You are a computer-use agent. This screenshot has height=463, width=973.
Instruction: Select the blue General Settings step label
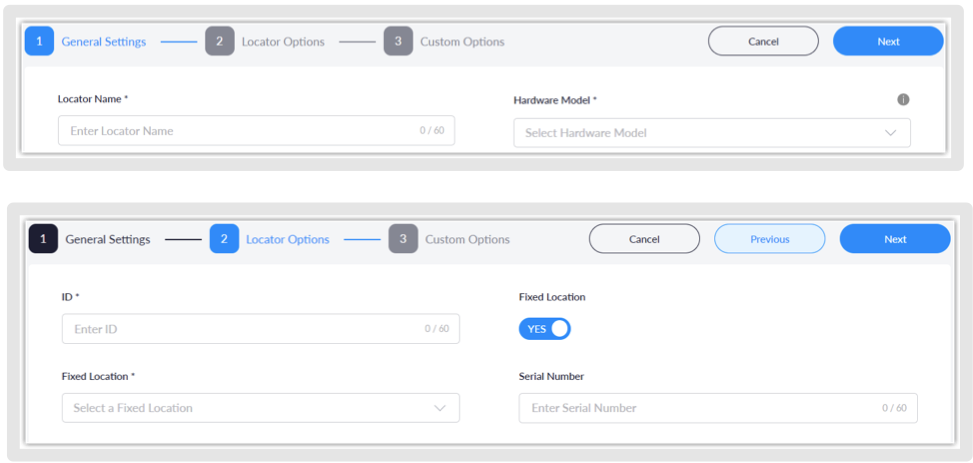pos(104,42)
